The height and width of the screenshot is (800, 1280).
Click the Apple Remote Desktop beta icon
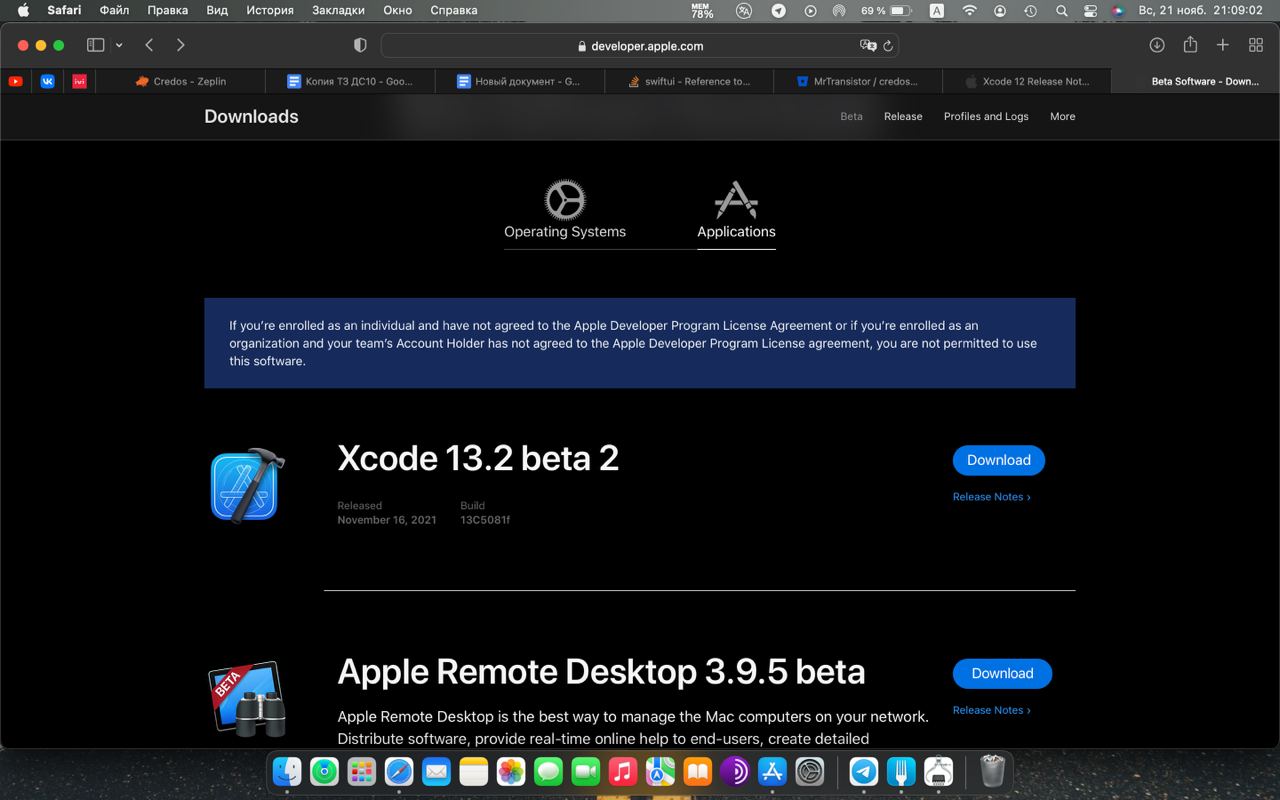248,698
